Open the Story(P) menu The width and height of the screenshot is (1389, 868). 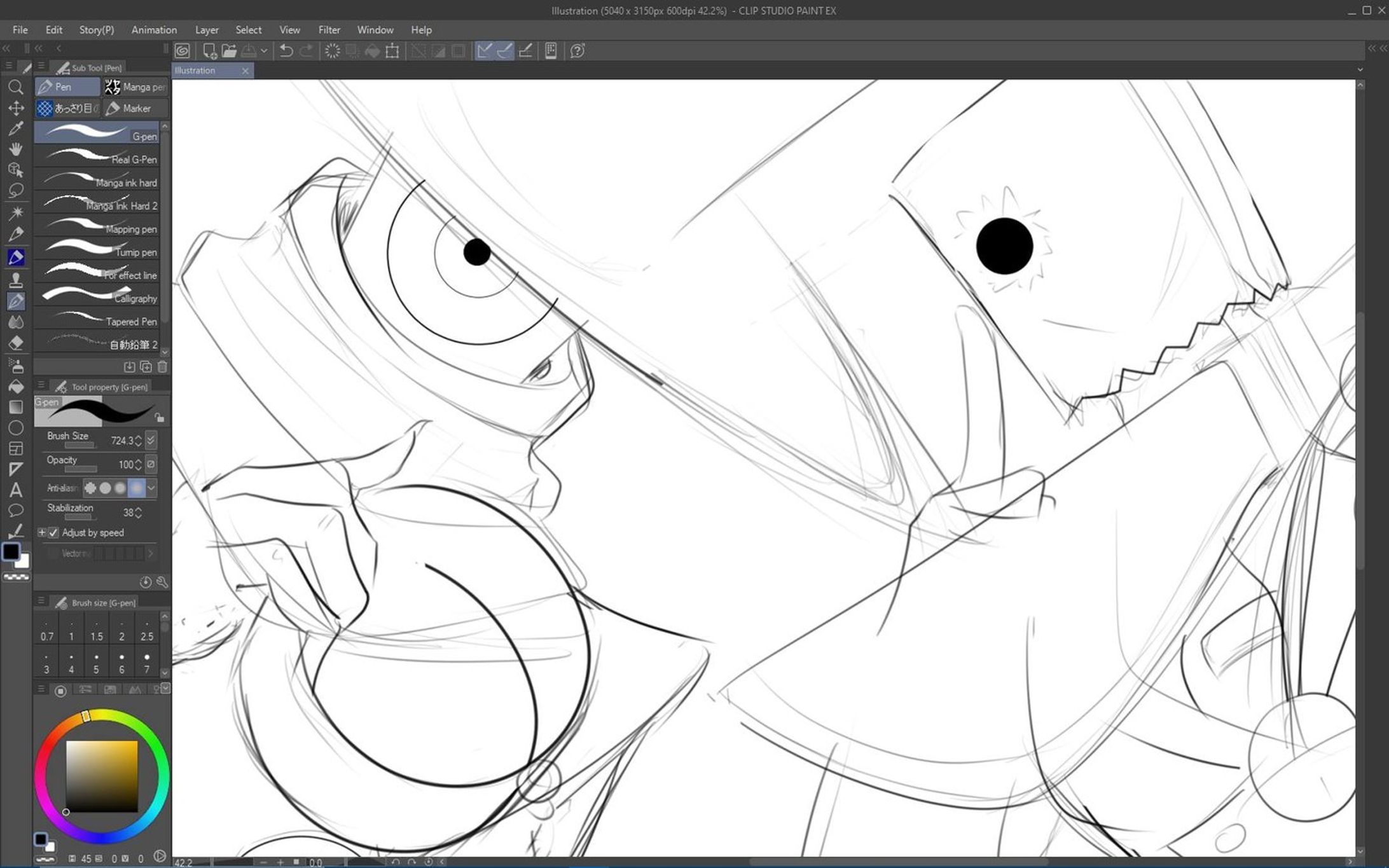97,30
